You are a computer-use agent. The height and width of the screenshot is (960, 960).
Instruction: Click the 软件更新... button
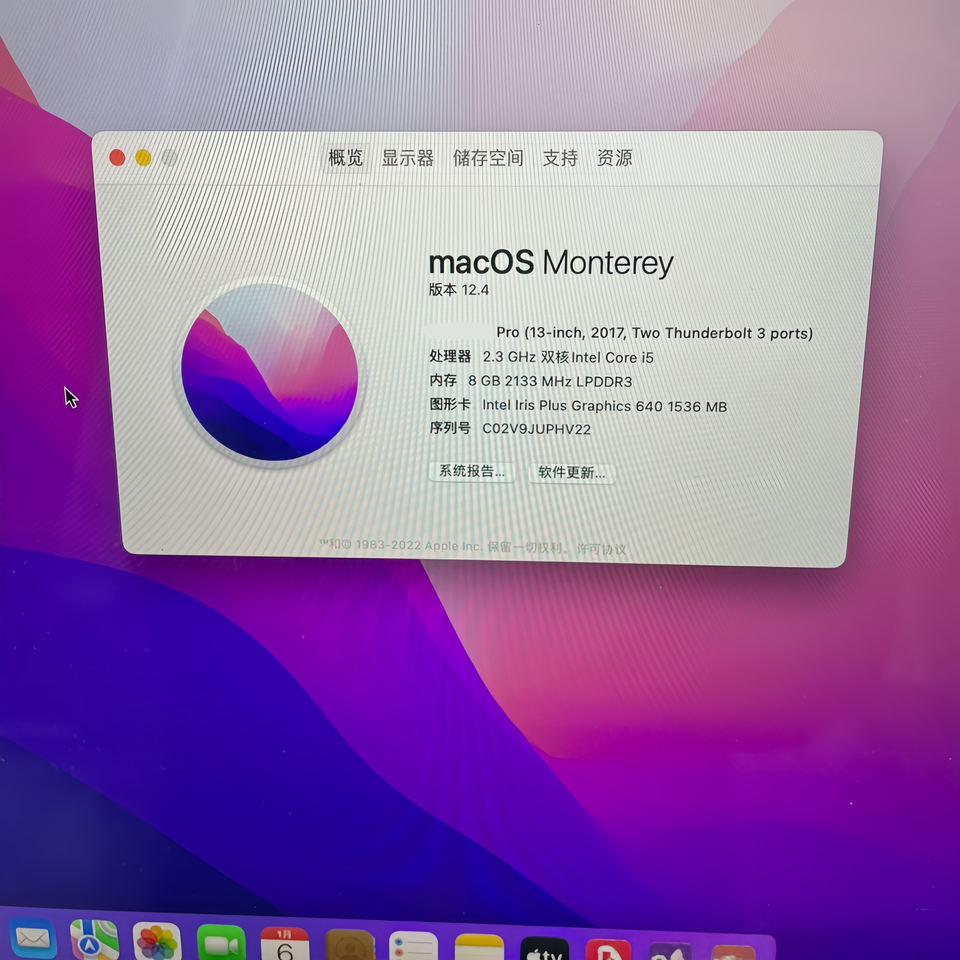coord(571,472)
